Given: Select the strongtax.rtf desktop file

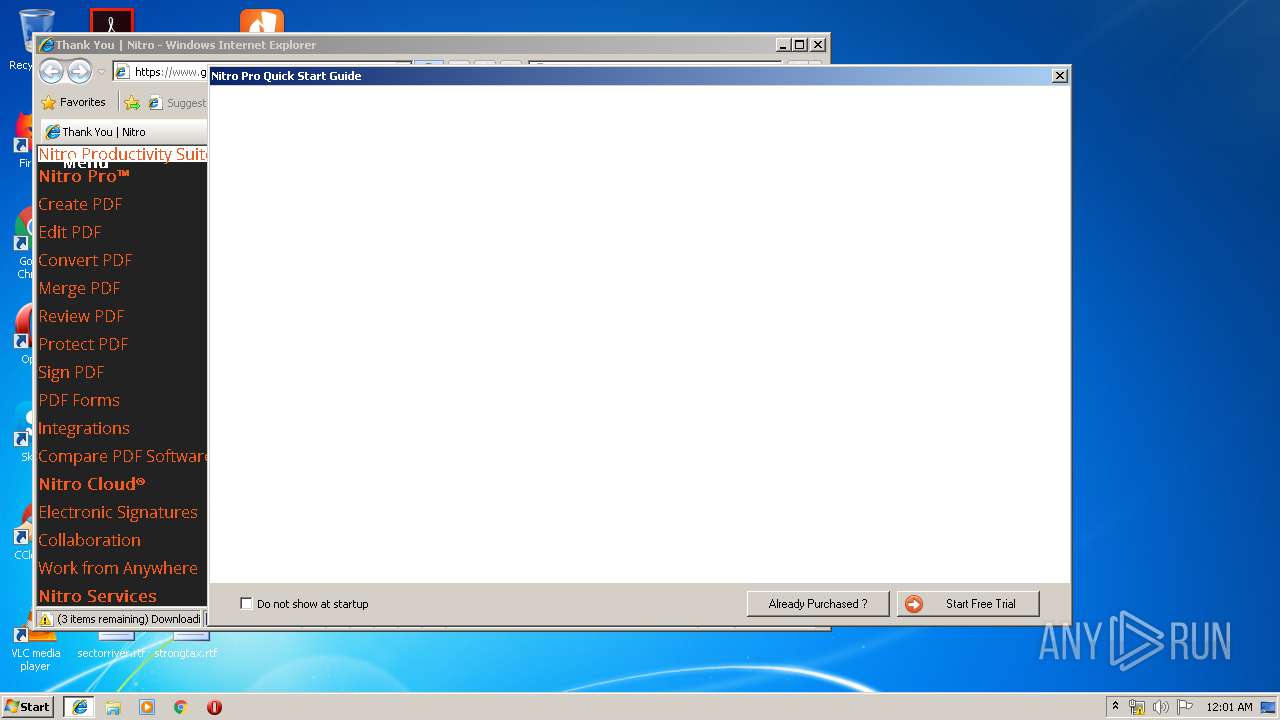Looking at the screenshot, I should (x=186, y=647).
